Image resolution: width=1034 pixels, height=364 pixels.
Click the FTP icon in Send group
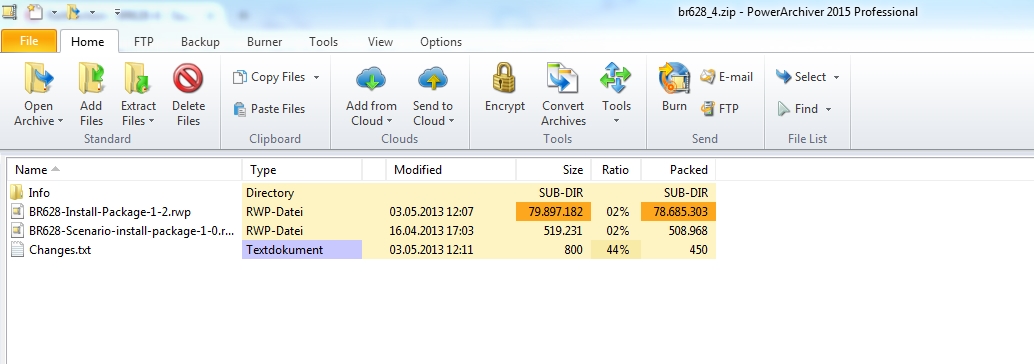point(708,109)
